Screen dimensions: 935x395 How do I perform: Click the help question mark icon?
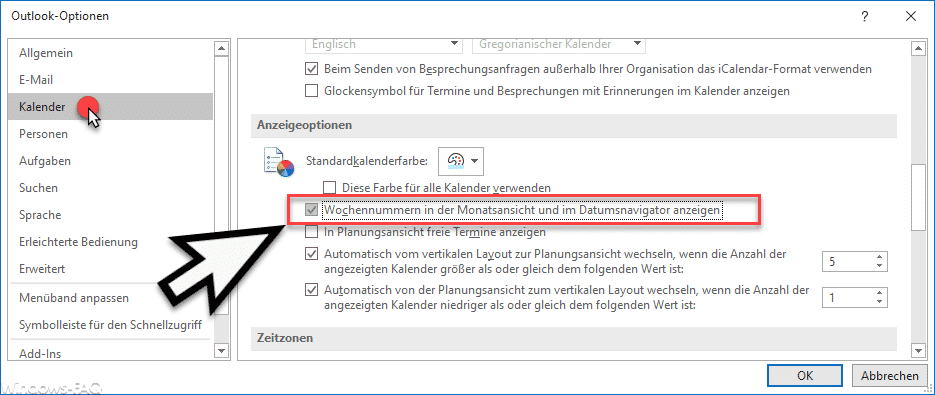(x=865, y=17)
